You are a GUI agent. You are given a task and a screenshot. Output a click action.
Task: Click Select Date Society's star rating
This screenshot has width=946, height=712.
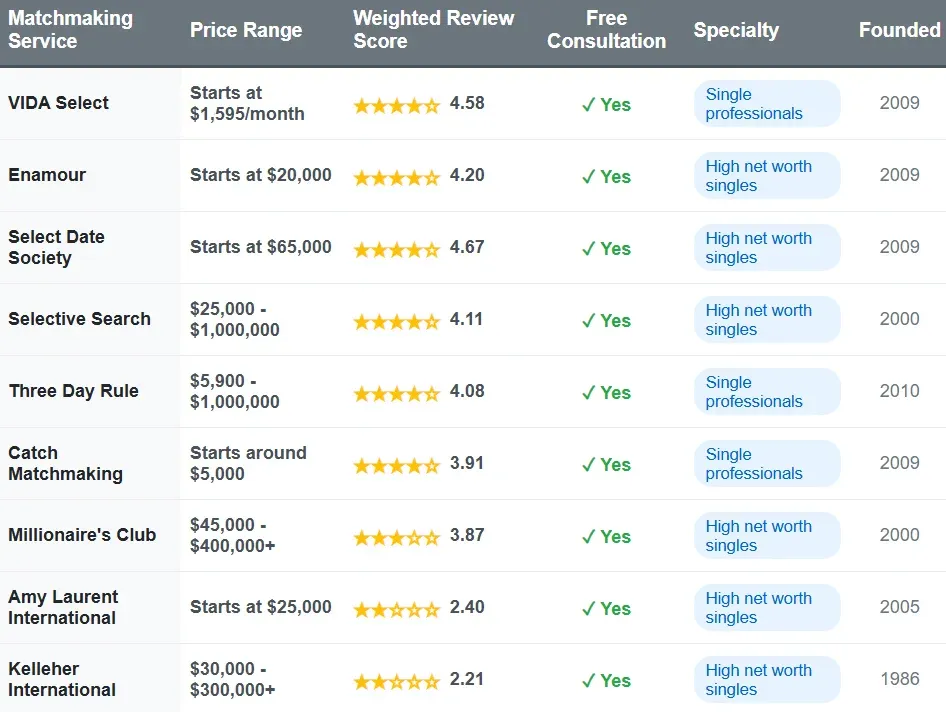[x=396, y=249]
